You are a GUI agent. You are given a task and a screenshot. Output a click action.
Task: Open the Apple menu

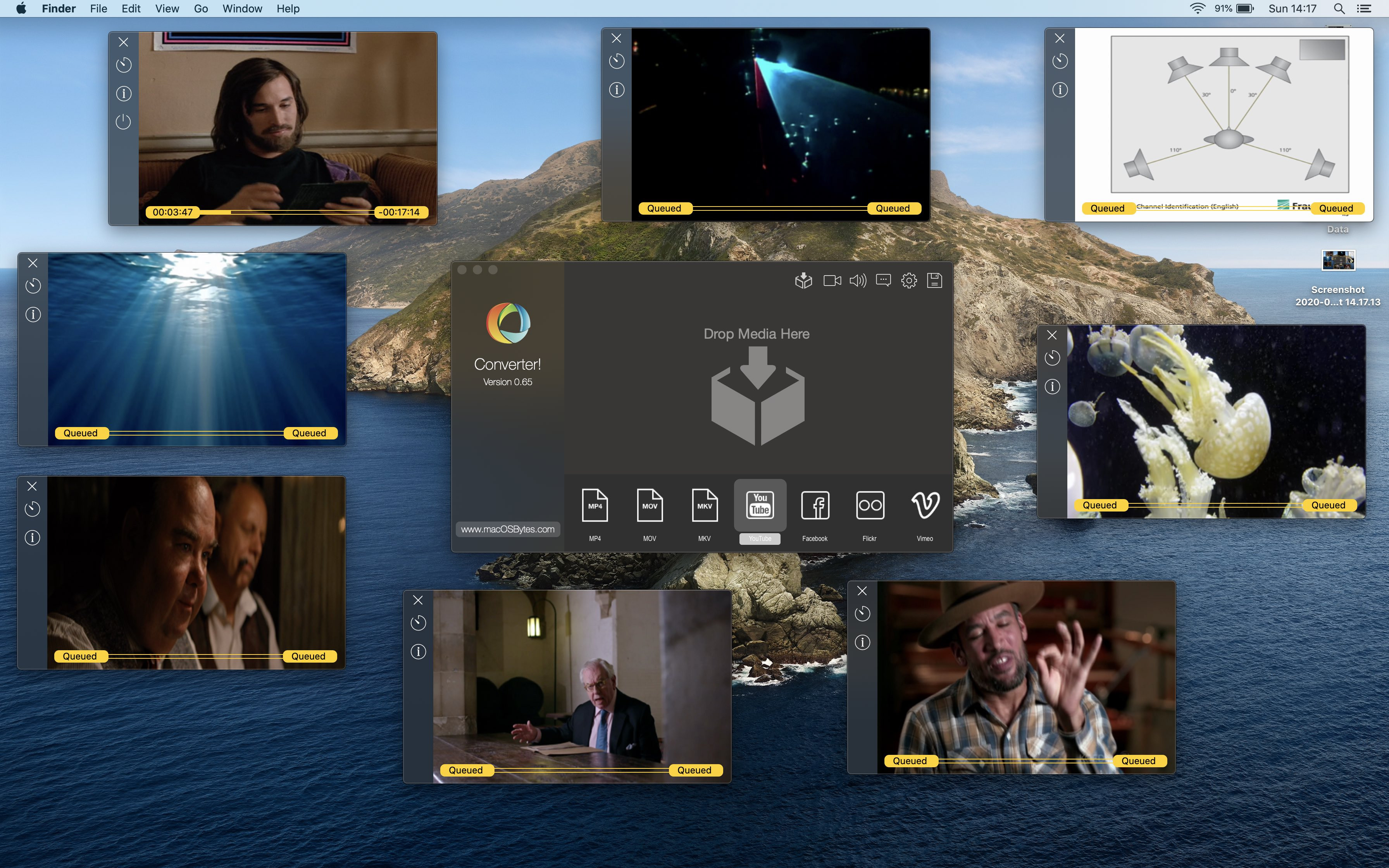click(21, 9)
